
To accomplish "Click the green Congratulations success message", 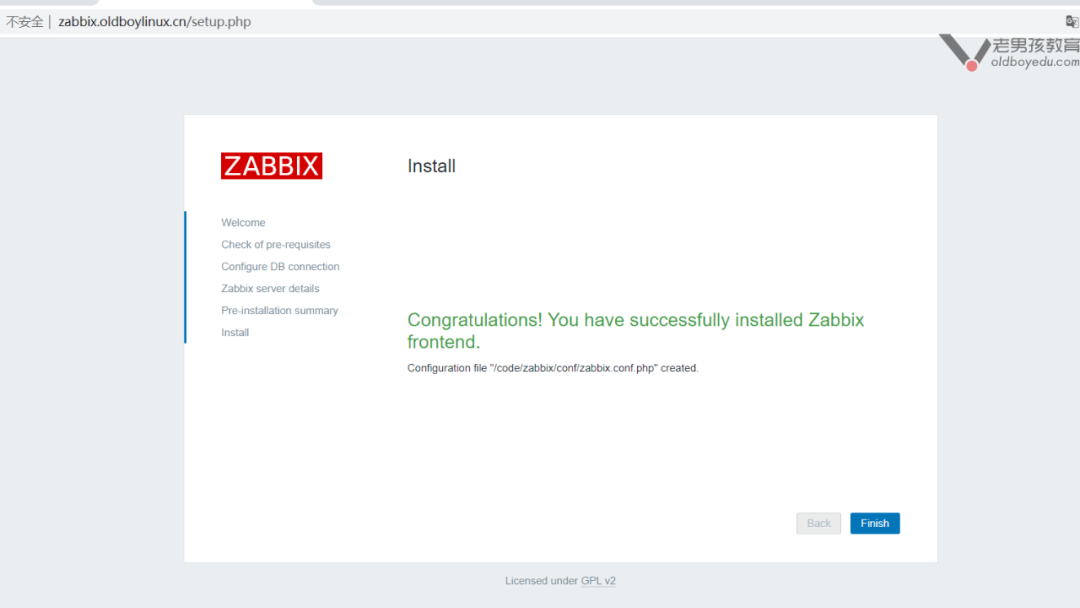I will coord(635,331).
